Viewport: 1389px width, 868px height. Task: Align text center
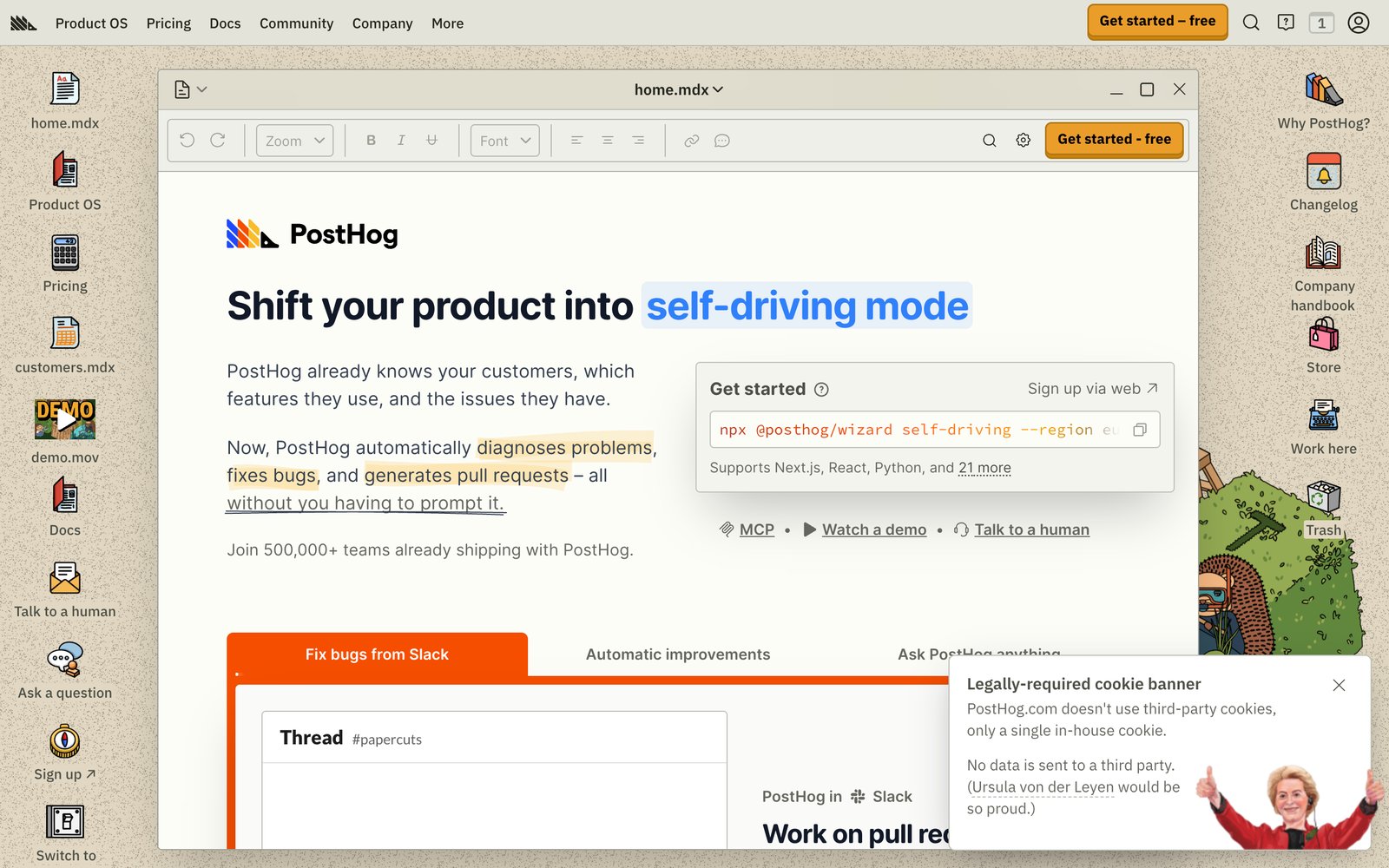(x=608, y=140)
